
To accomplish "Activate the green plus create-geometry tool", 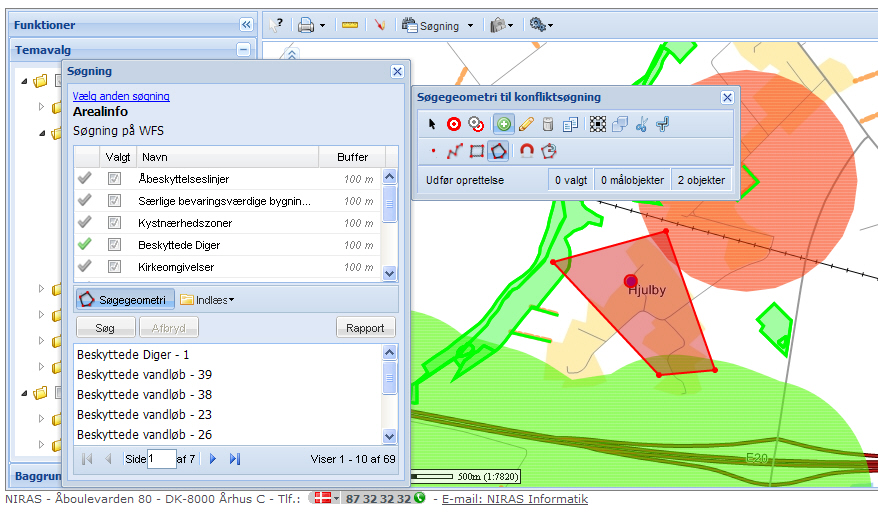I will [503, 124].
